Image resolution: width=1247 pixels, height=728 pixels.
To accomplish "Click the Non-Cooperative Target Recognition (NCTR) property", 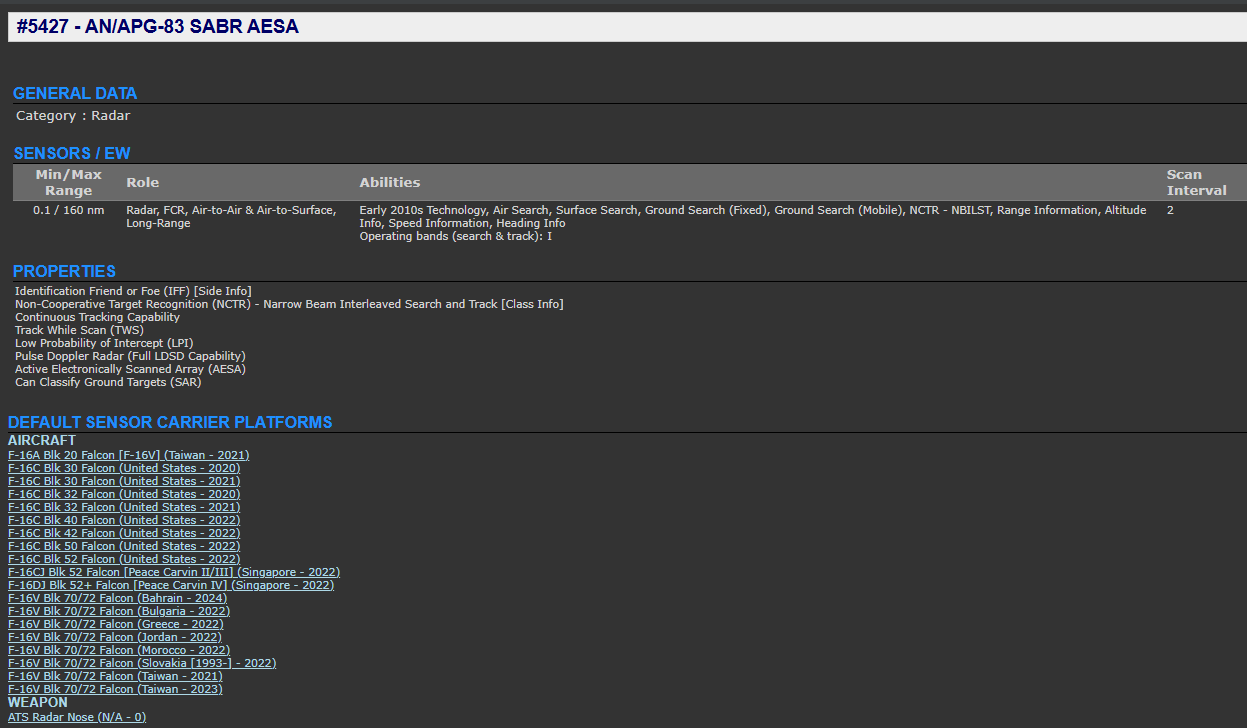I will pos(289,304).
